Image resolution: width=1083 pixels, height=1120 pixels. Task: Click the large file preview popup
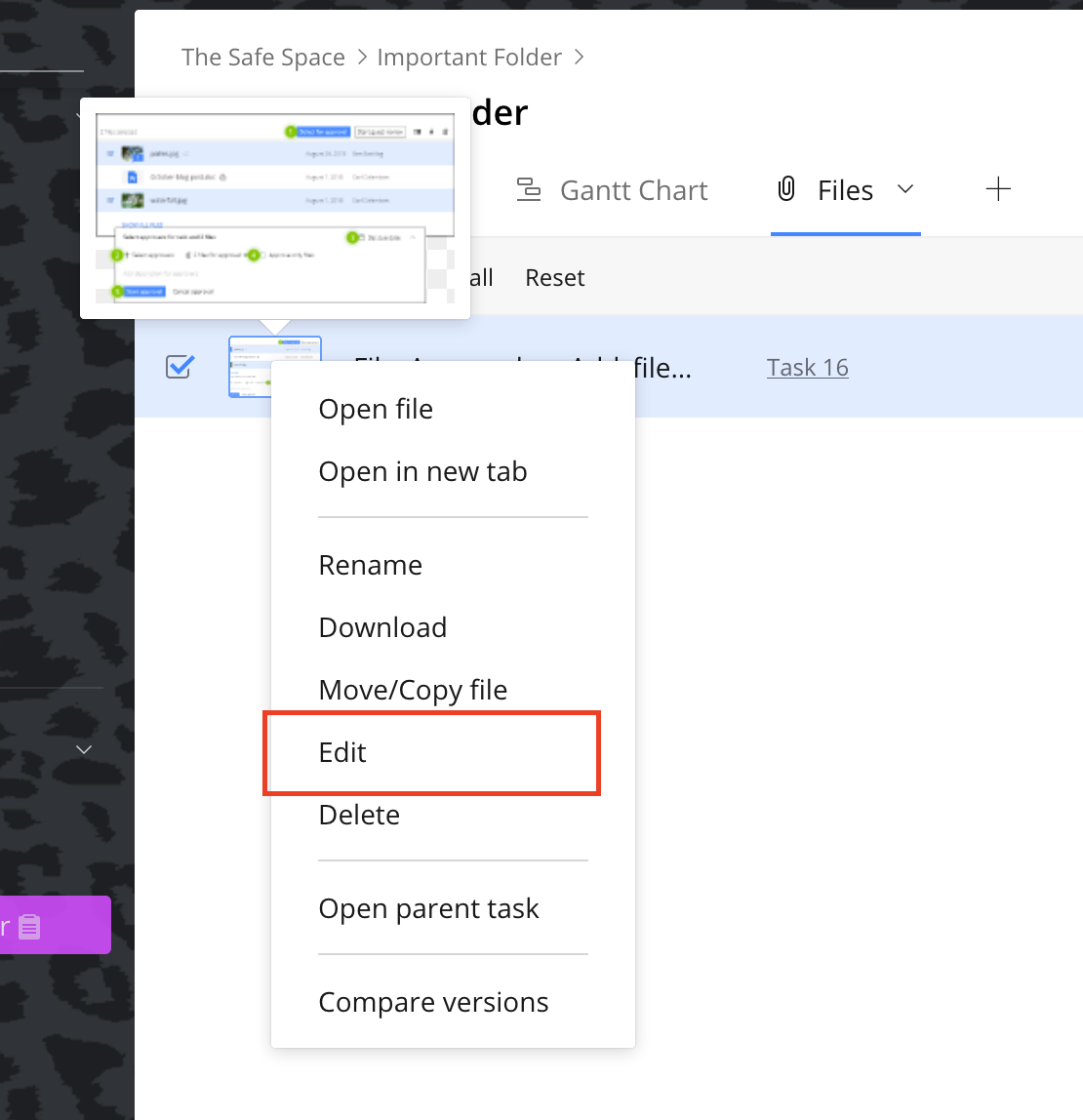pos(275,208)
